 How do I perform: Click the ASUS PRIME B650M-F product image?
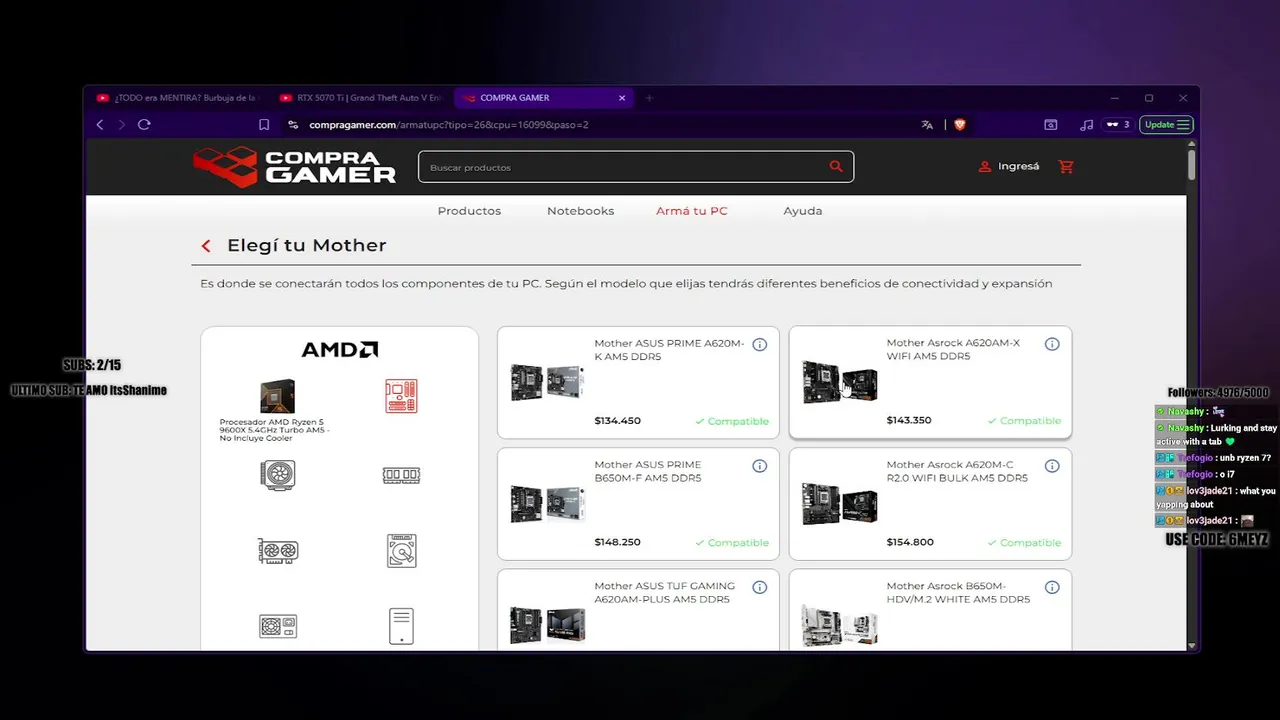tap(547, 504)
